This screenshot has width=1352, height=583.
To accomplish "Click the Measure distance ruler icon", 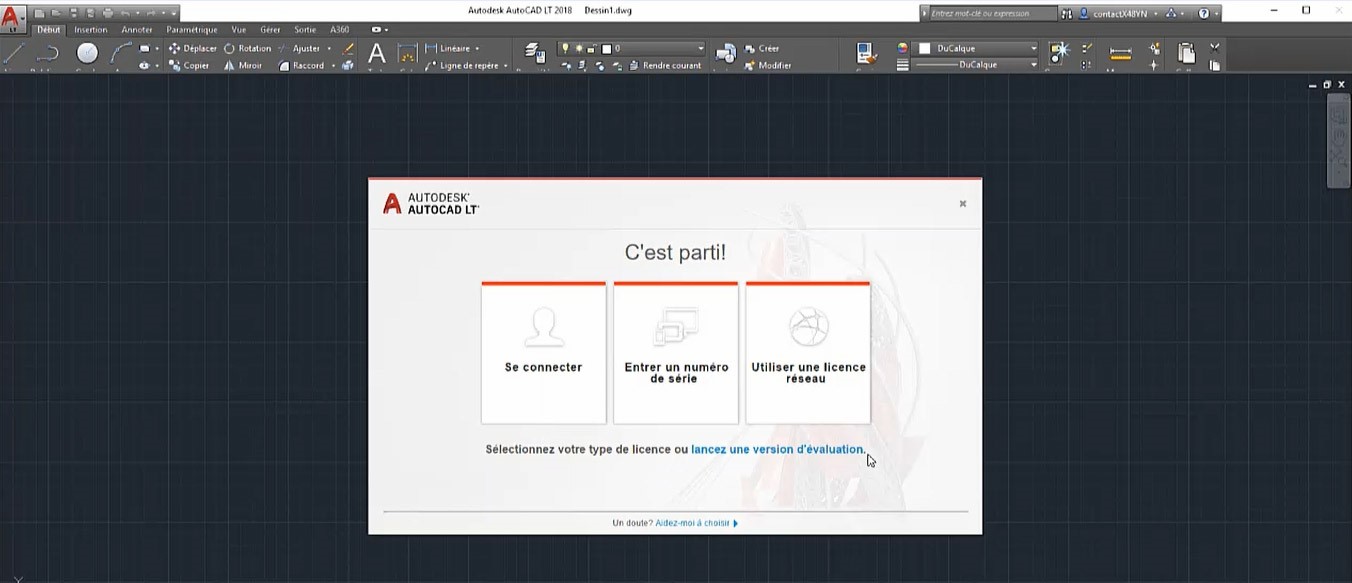I will [x=1121, y=54].
